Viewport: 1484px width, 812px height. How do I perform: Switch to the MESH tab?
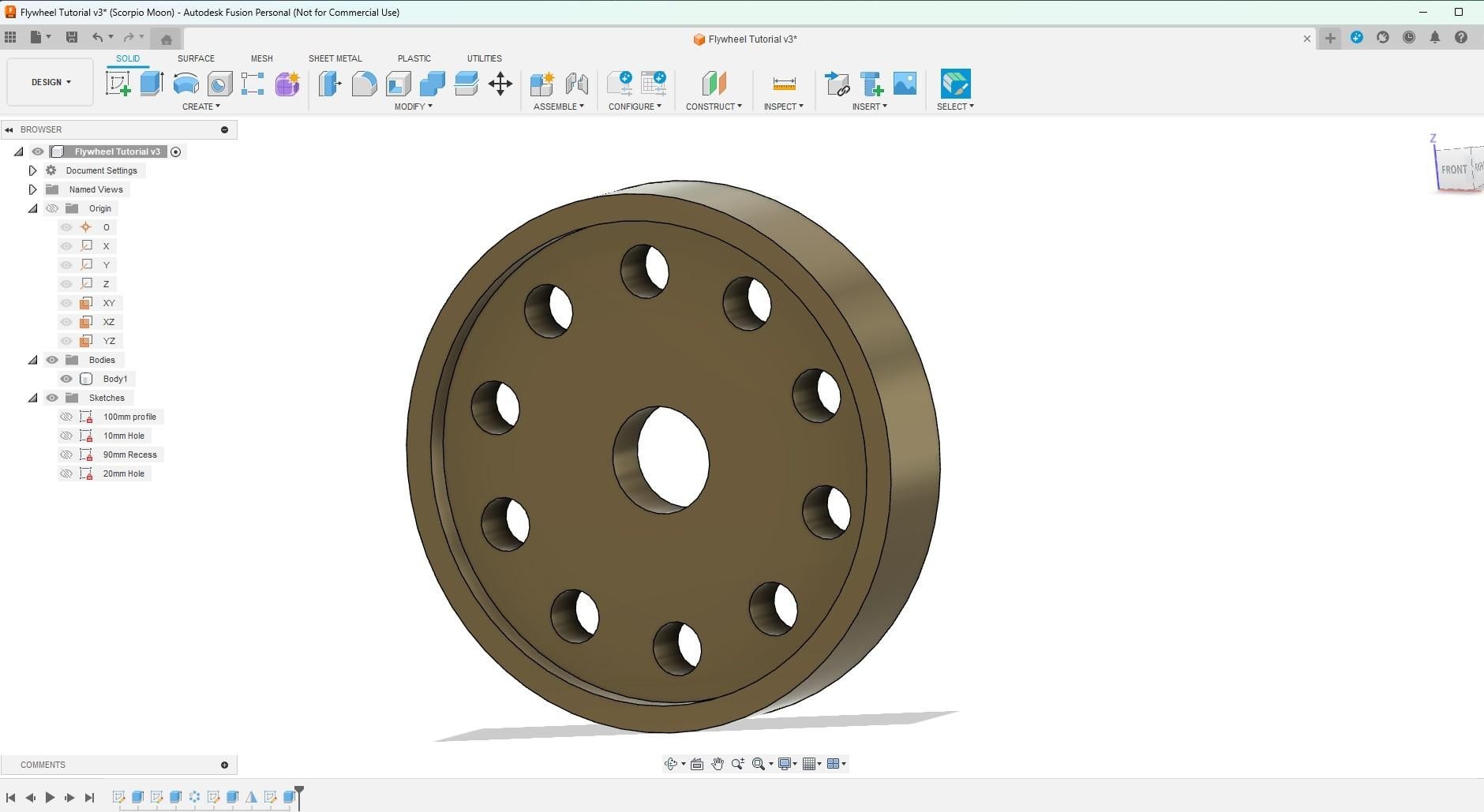click(261, 58)
